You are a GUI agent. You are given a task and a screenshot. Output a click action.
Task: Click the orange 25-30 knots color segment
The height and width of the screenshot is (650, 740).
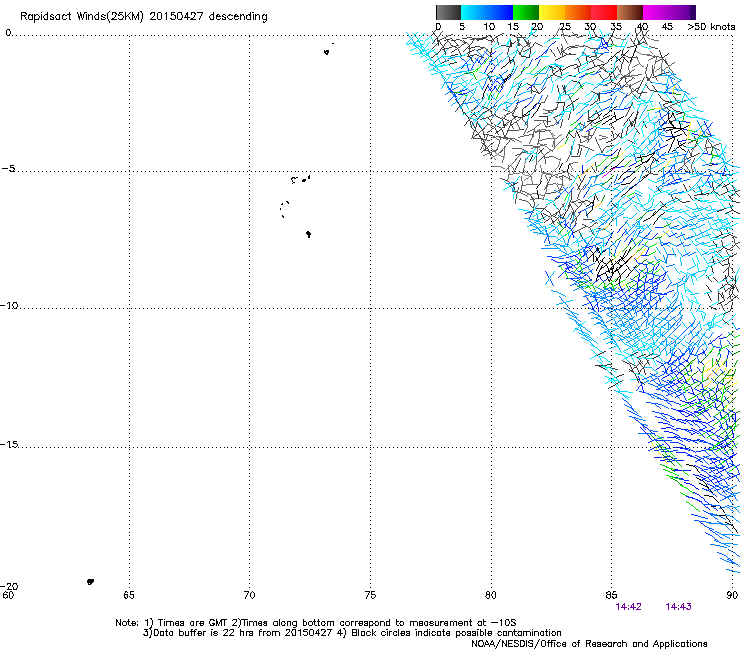pyautogui.click(x=578, y=12)
